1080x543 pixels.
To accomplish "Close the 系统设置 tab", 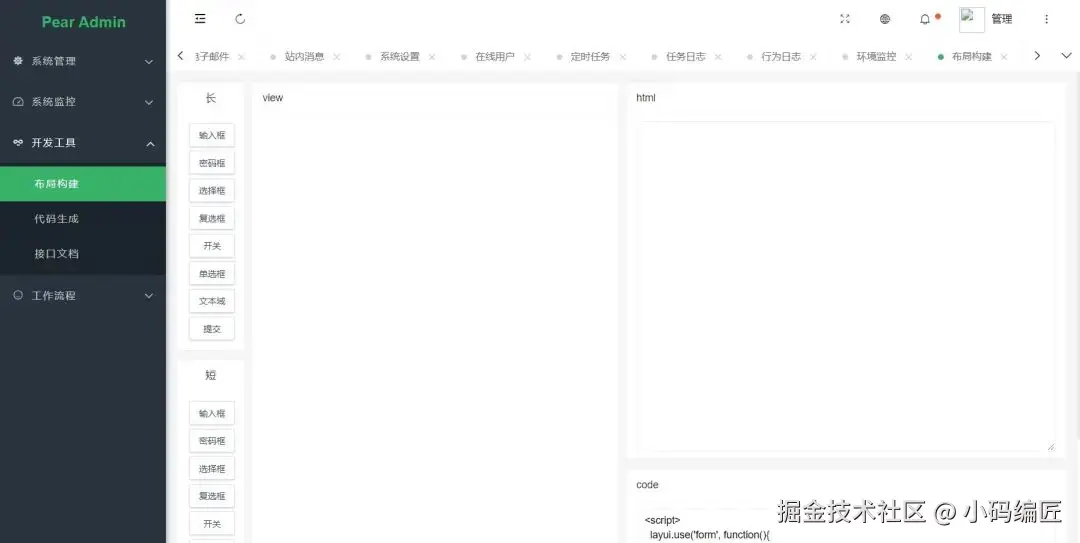I will [x=432, y=57].
